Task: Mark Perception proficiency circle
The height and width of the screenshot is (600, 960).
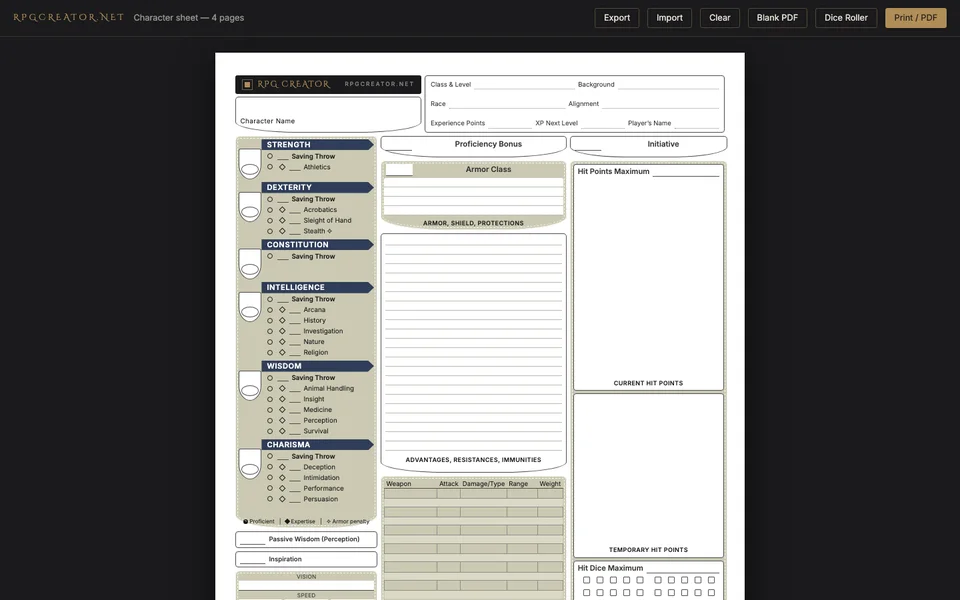Action: tap(270, 421)
